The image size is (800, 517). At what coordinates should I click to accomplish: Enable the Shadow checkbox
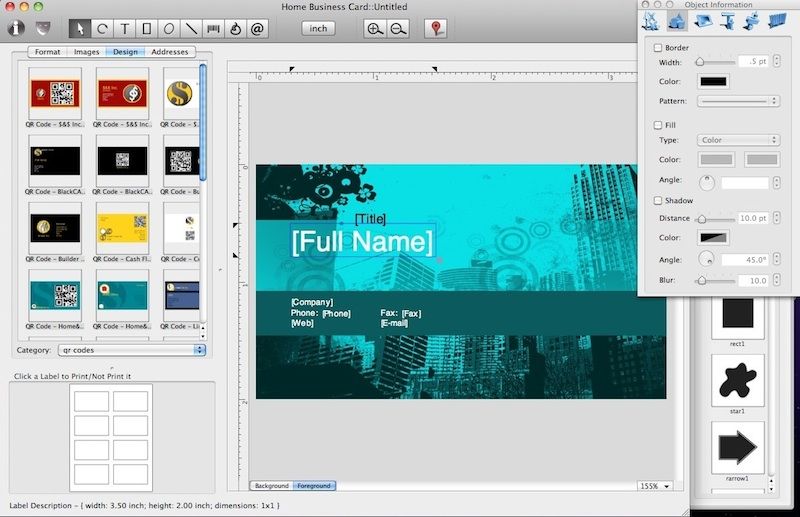pyautogui.click(x=658, y=201)
